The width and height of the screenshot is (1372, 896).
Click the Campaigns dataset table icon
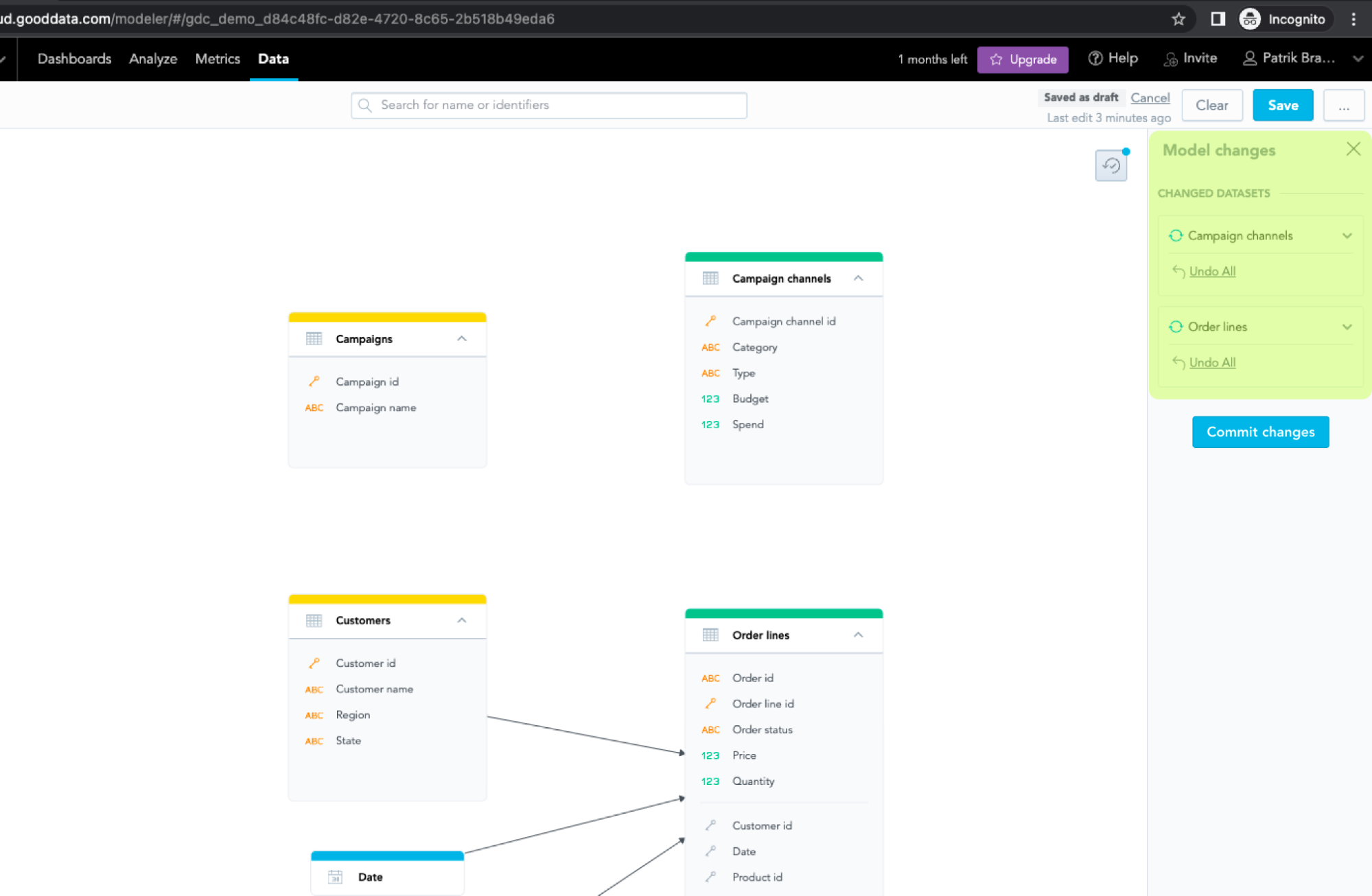[314, 338]
